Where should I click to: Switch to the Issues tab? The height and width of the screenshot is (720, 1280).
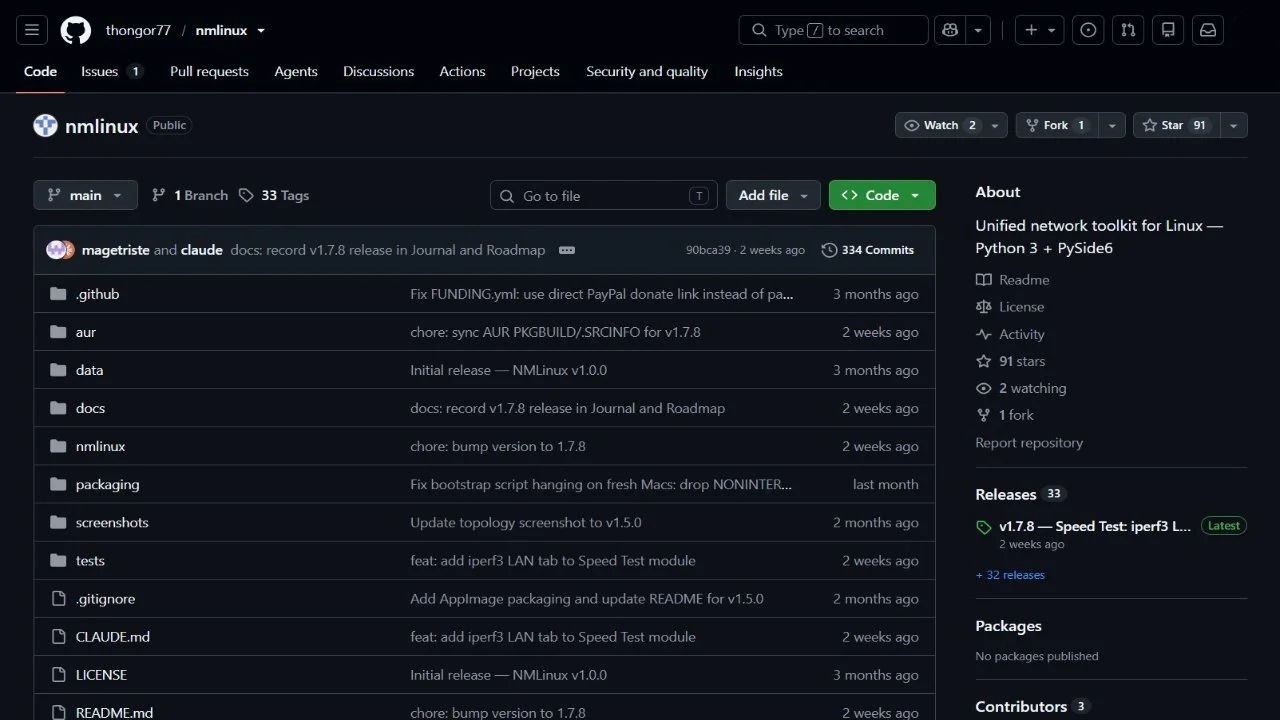point(112,71)
